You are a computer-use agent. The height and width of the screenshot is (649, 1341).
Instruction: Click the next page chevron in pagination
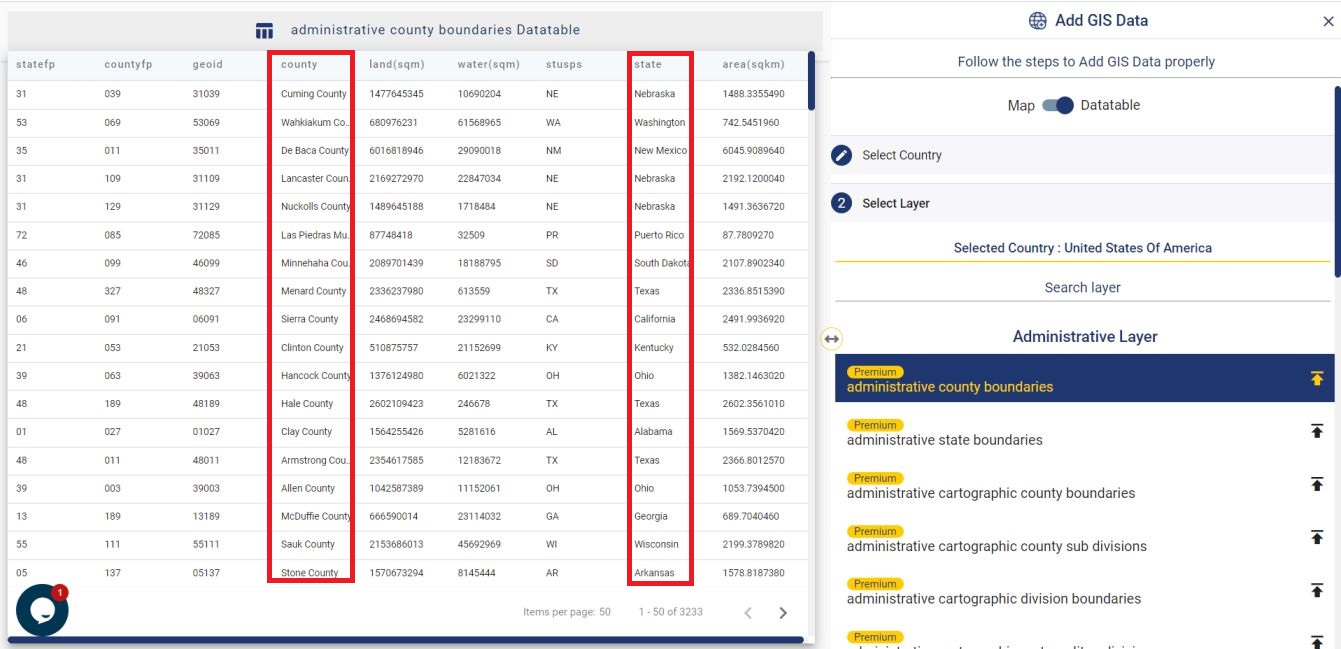783,612
